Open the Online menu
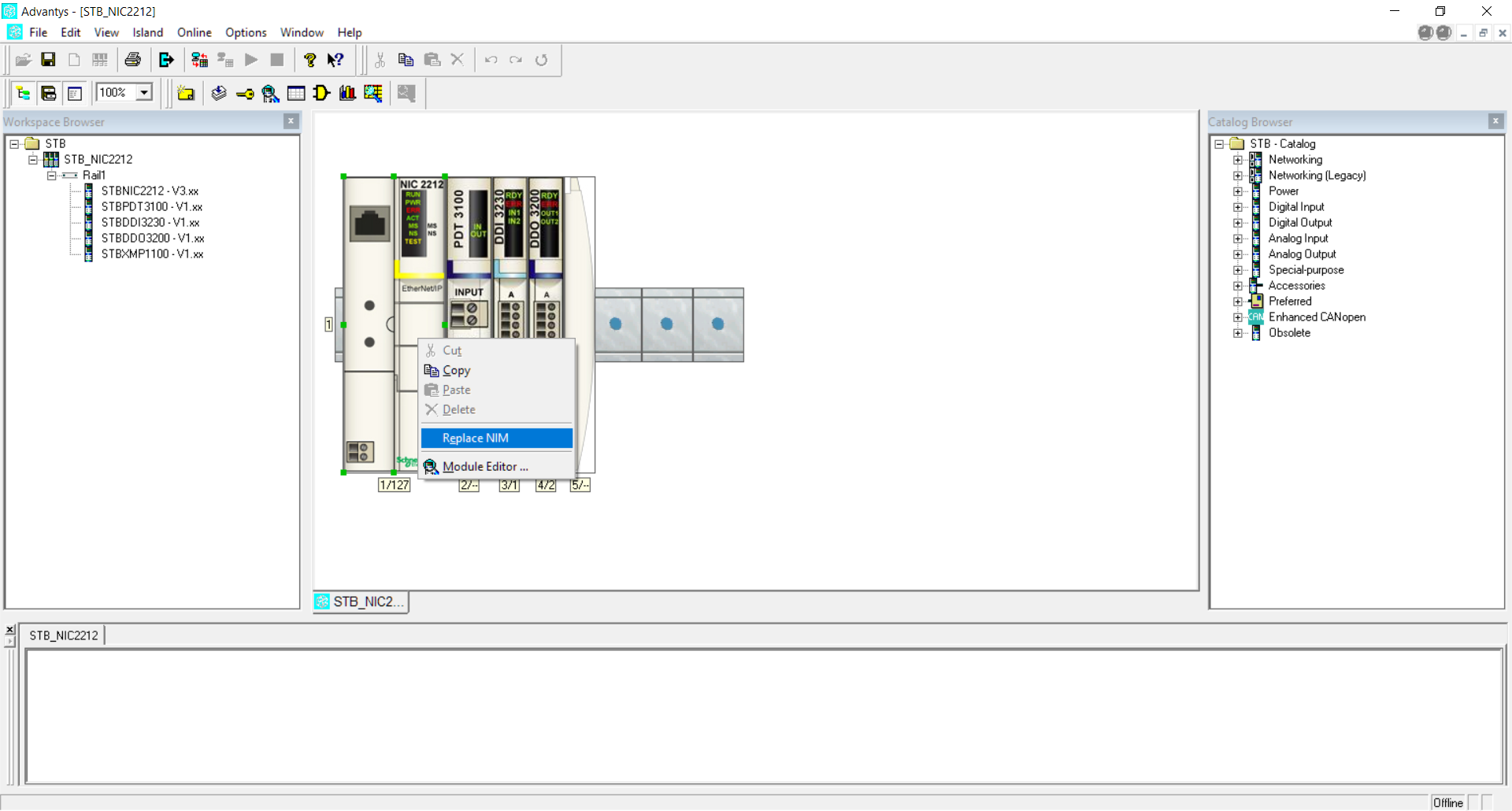The height and width of the screenshot is (811, 1512). tap(195, 32)
